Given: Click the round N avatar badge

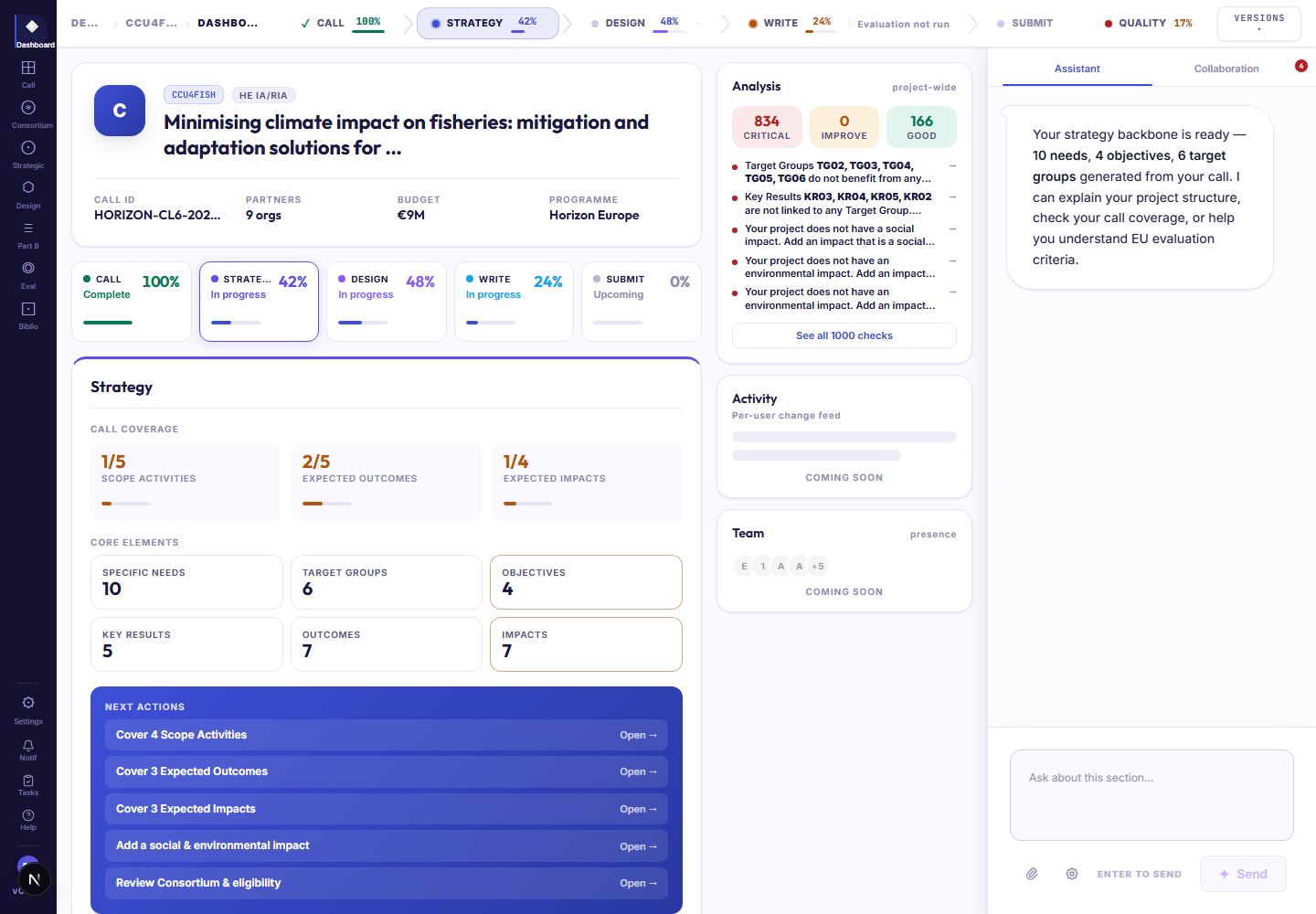Looking at the screenshot, I should pyautogui.click(x=34, y=879).
